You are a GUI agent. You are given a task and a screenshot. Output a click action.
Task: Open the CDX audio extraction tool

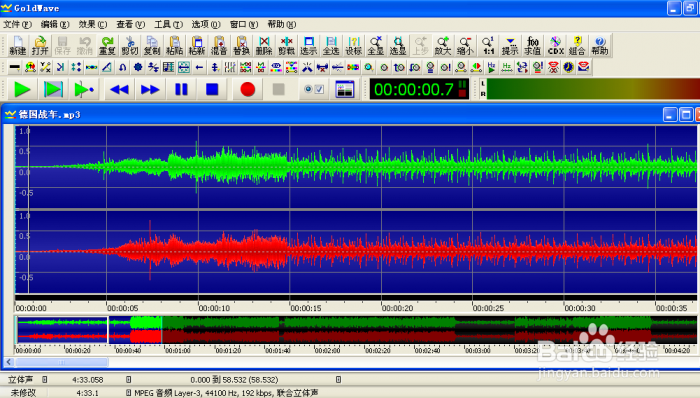pos(555,46)
